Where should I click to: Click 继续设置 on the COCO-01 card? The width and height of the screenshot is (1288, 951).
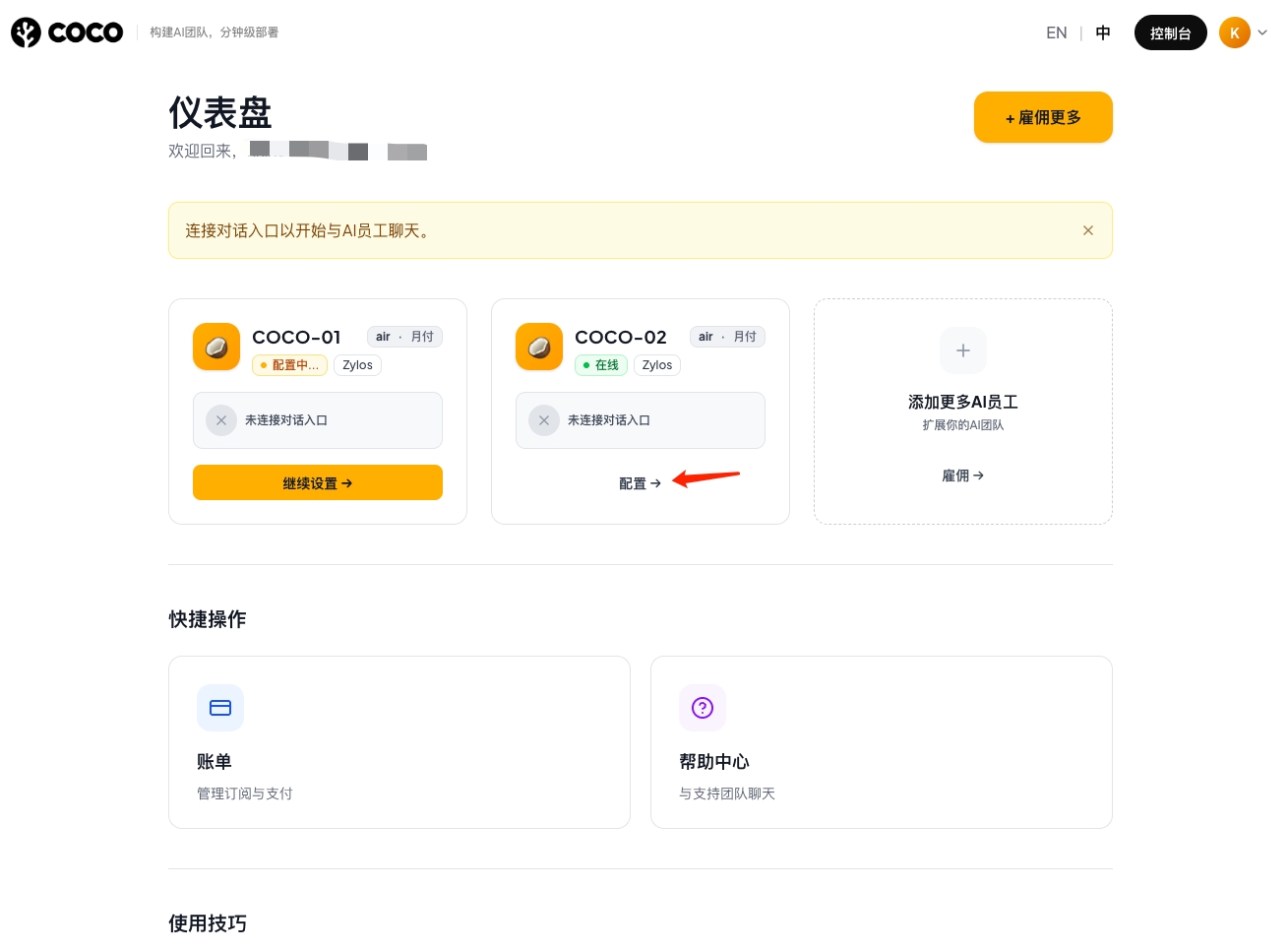(x=317, y=482)
